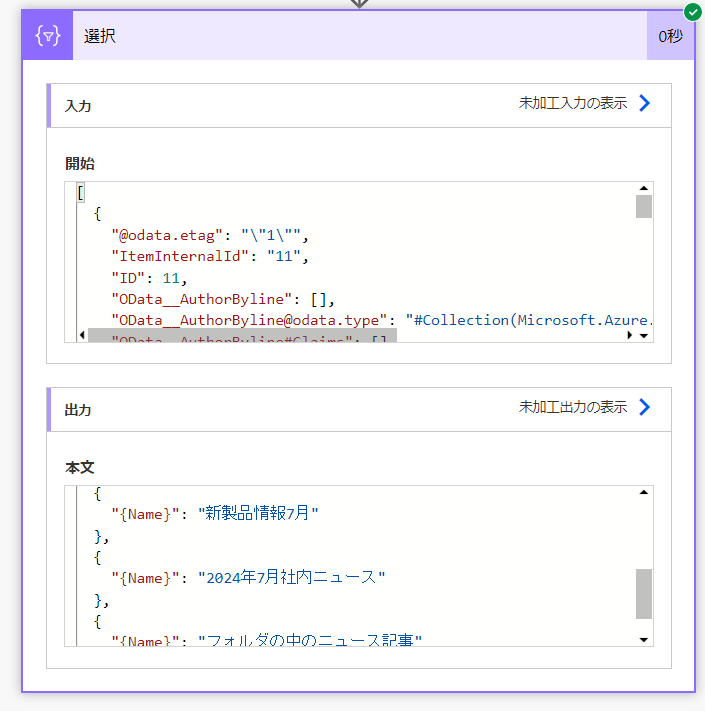This screenshot has height=711, width=705.
Task: Click scroll-up arrow in the 本文 box
Action: [x=643, y=492]
